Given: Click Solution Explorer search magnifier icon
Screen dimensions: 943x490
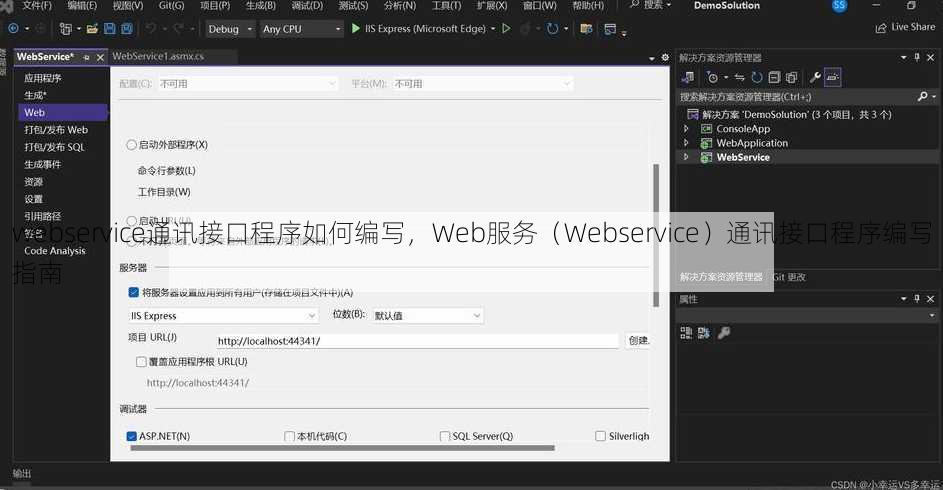Looking at the screenshot, I should [923, 96].
